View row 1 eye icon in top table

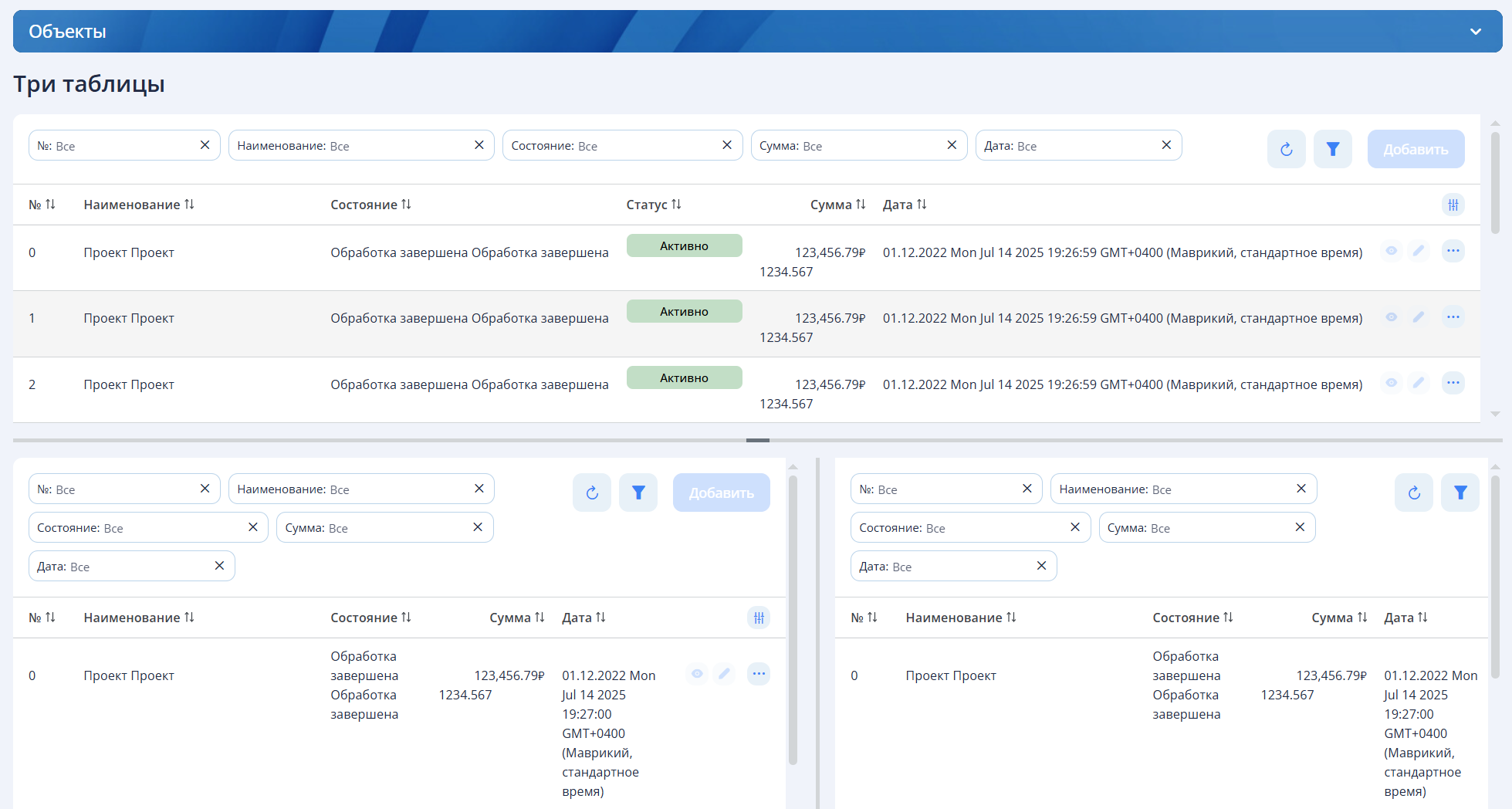tap(1391, 317)
